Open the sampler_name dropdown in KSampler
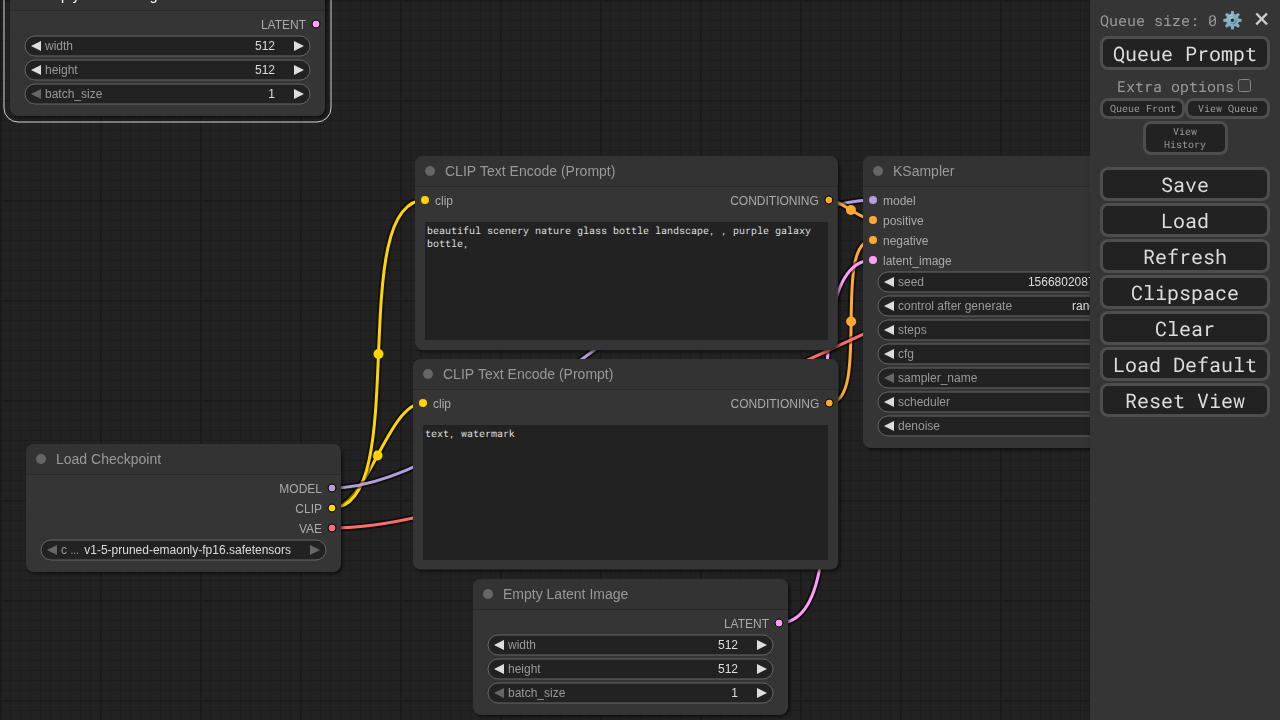This screenshot has width=1280, height=720. (985, 378)
